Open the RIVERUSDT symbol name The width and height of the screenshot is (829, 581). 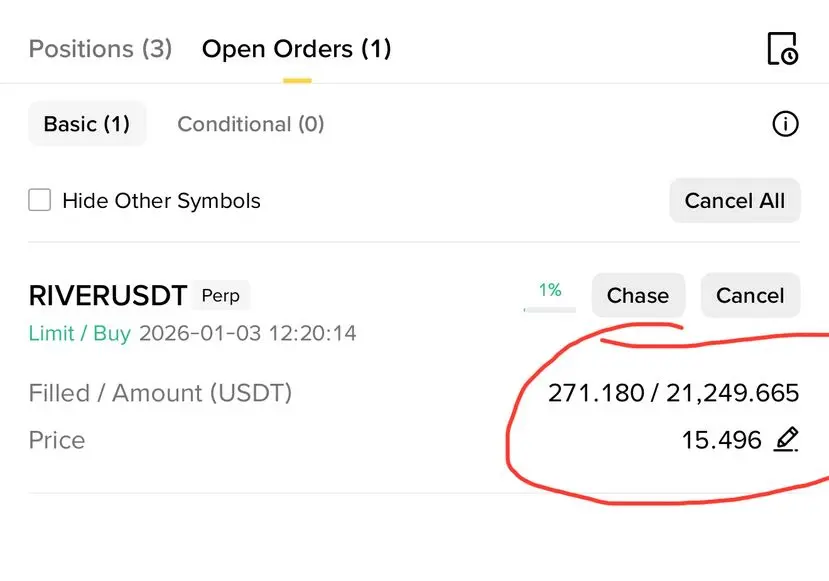pyautogui.click(x=108, y=296)
